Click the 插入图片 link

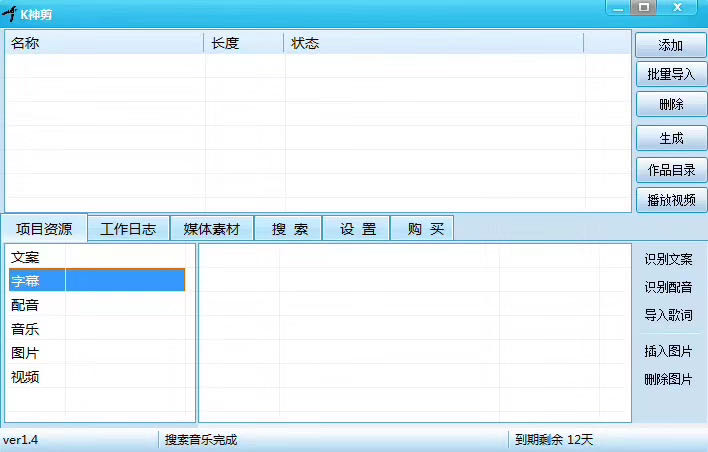click(668, 351)
